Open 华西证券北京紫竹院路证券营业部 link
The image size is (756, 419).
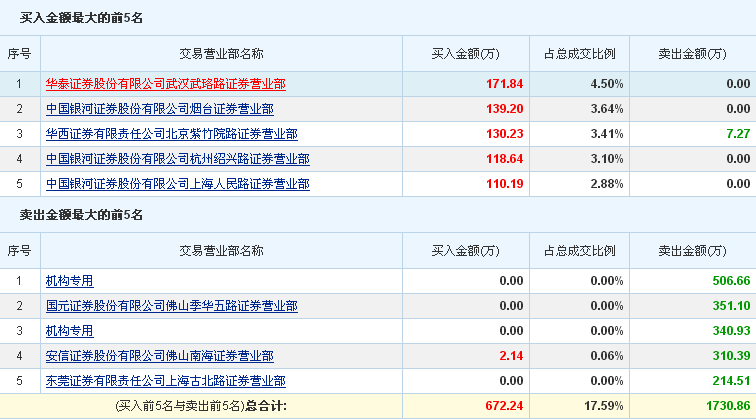pyautogui.click(x=172, y=134)
